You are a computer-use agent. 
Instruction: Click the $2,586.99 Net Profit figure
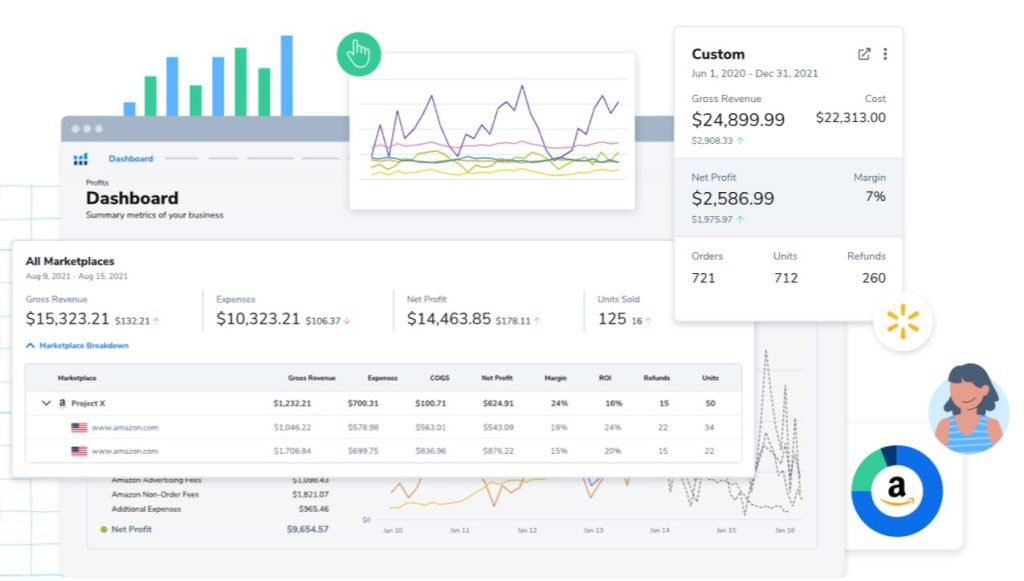pyautogui.click(x=733, y=198)
